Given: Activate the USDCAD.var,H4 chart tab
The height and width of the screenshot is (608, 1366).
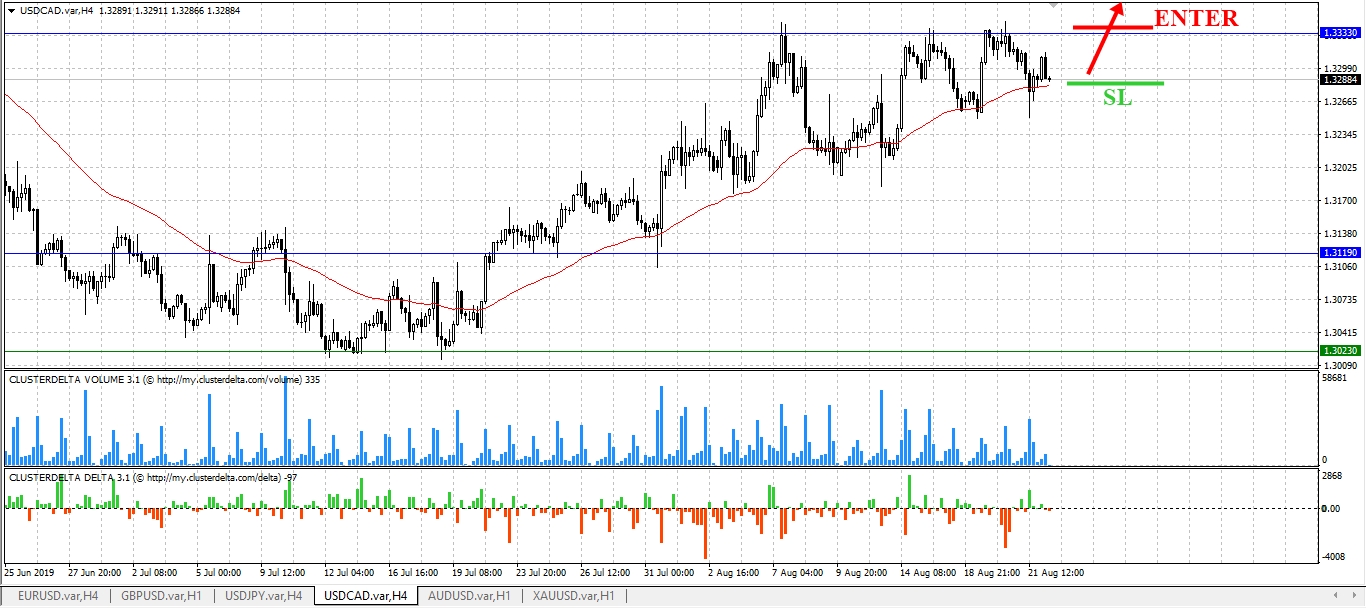Looking at the screenshot, I should click(366, 596).
